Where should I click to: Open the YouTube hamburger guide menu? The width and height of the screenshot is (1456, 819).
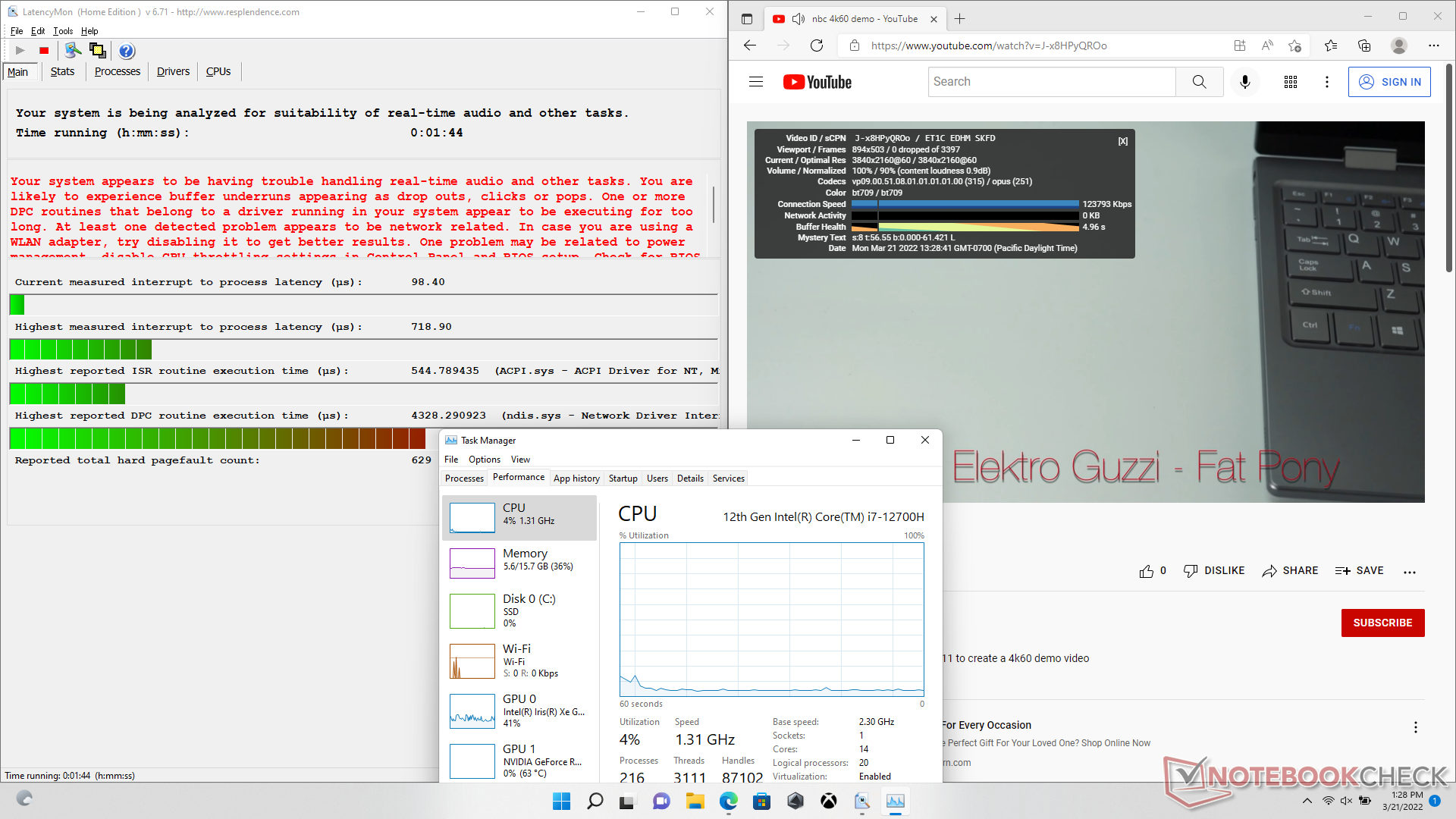(x=755, y=82)
